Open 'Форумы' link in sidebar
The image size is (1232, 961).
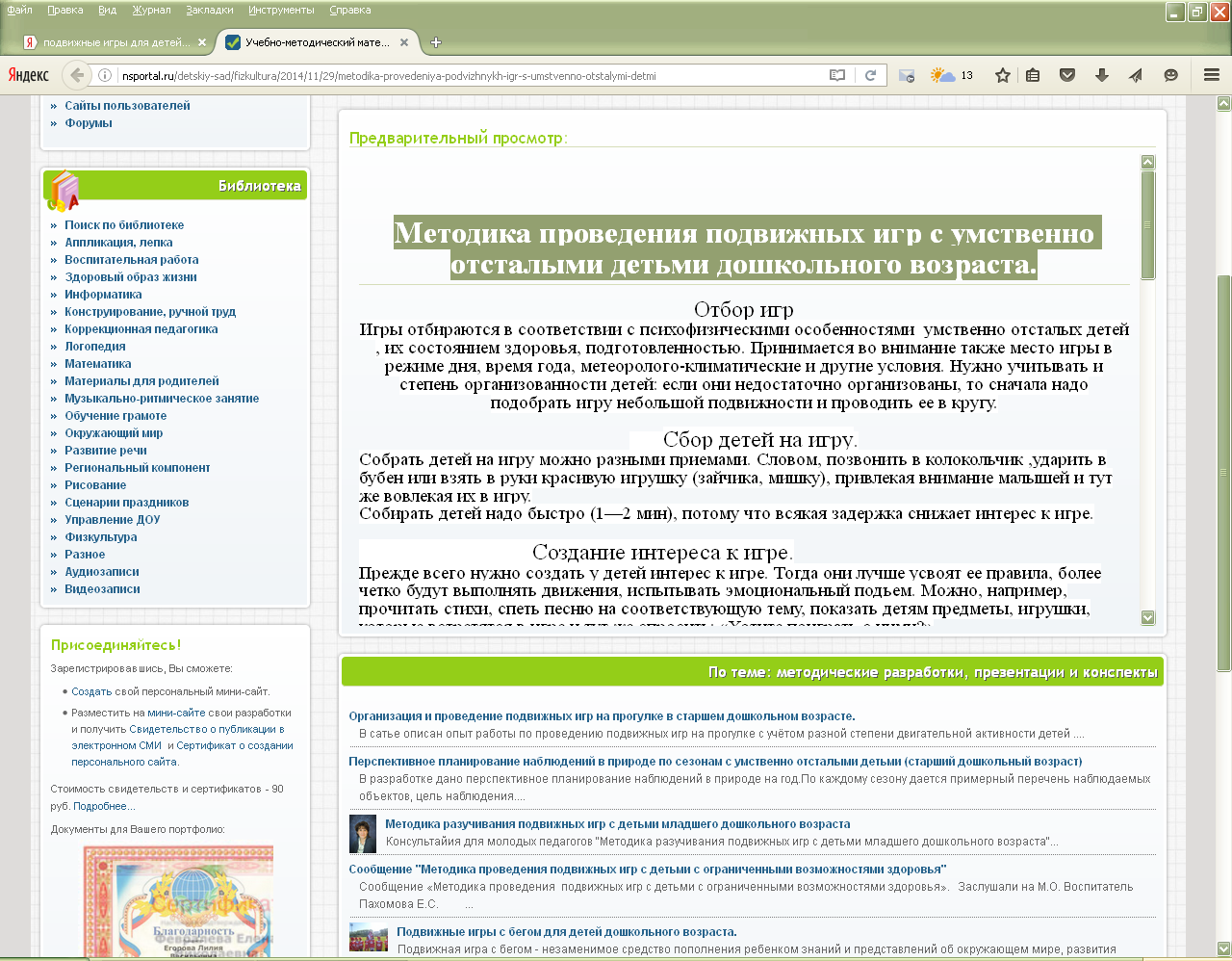(x=89, y=123)
